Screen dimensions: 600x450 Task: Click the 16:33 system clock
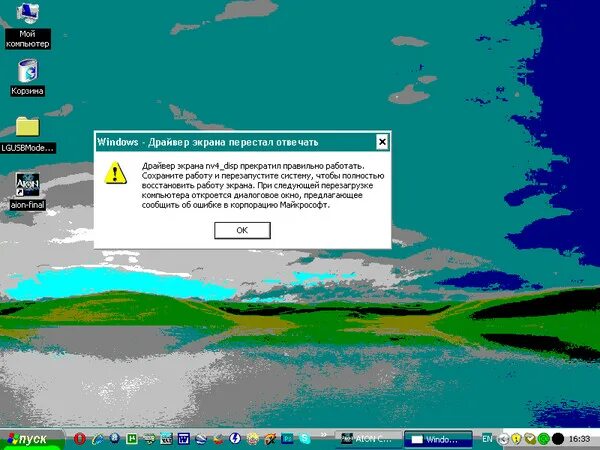tap(579, 439)
